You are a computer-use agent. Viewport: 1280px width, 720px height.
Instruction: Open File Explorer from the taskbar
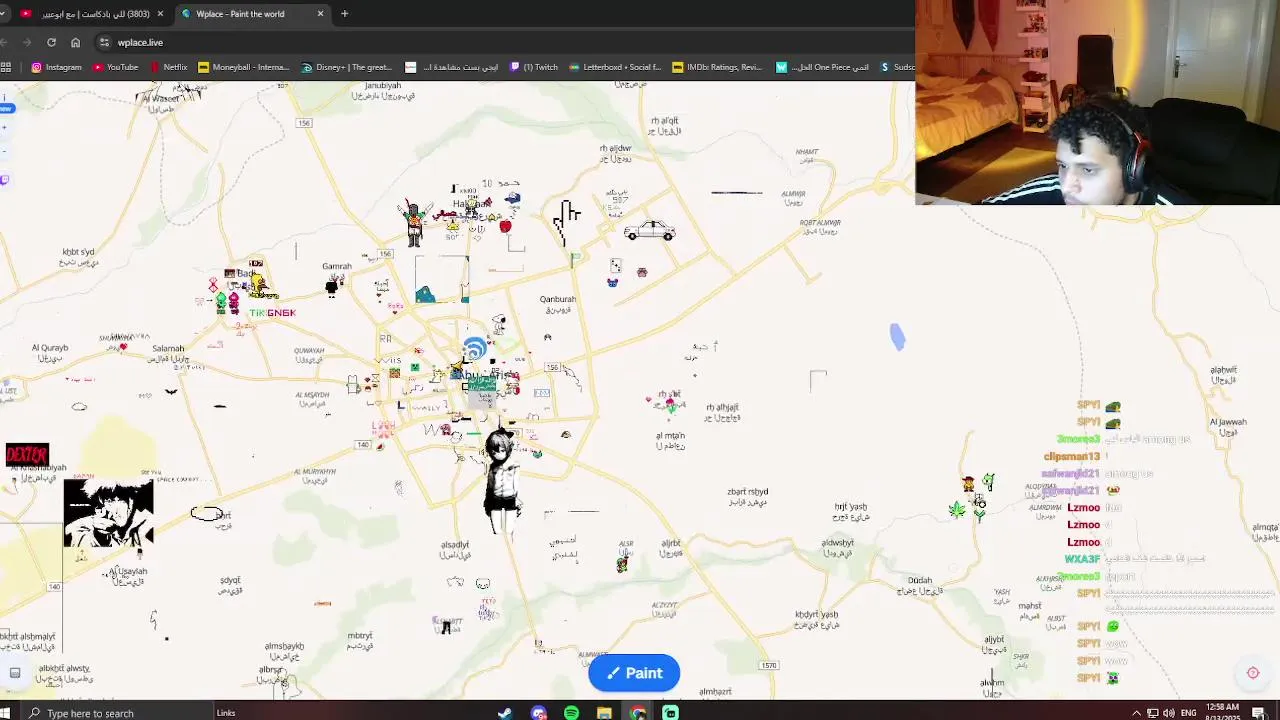(x=604, y=713)
